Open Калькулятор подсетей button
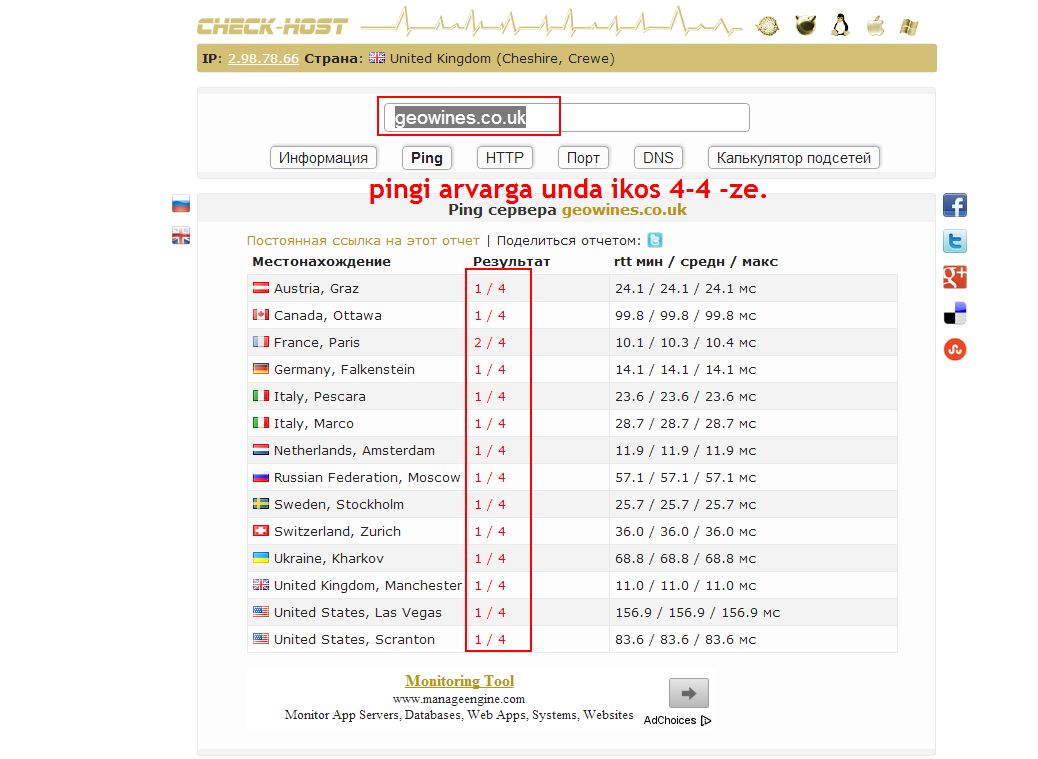1038x759 pixels. click(794, 157)
